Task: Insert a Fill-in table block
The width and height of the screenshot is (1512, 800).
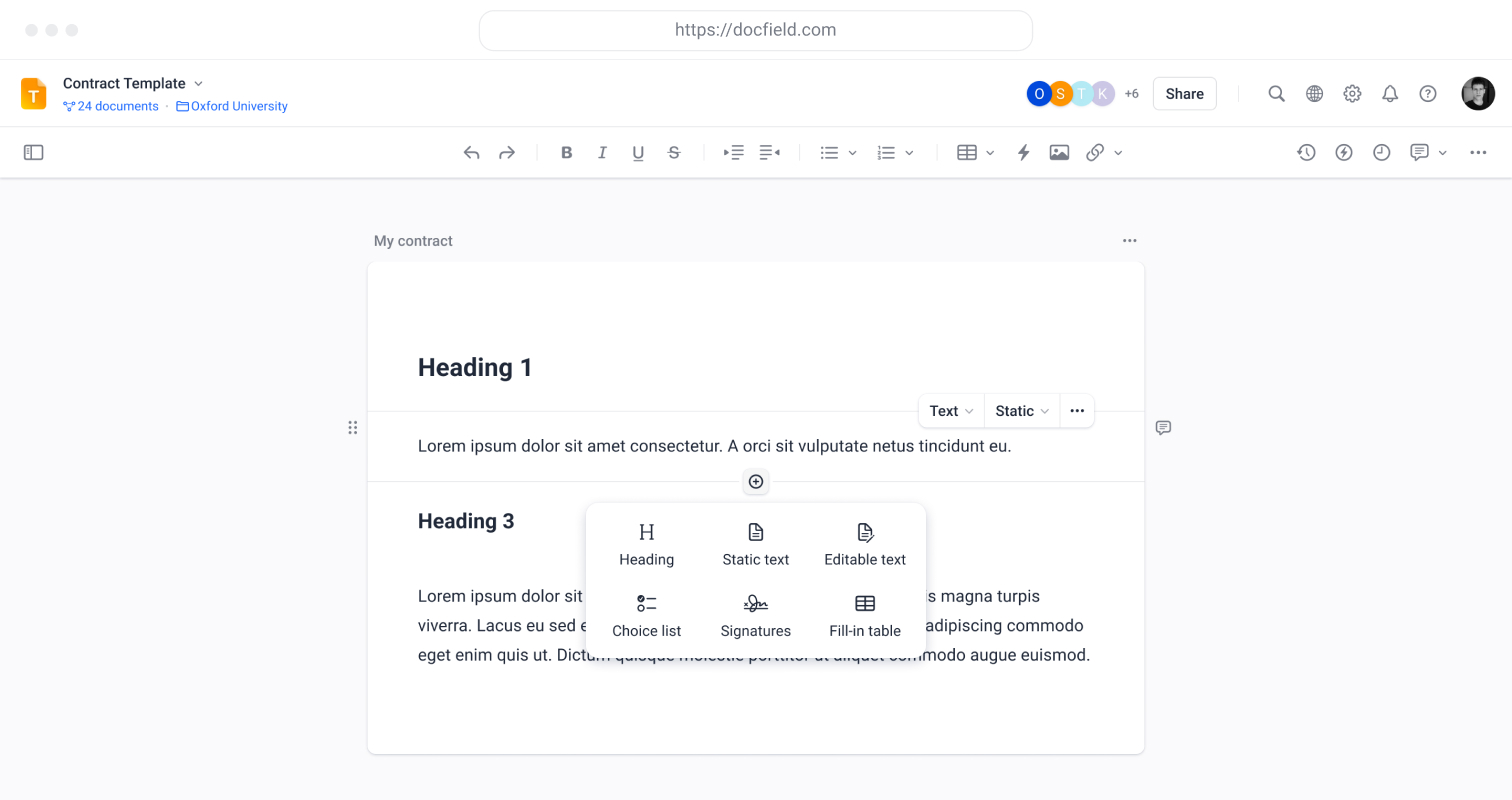Action: [864, 613]
